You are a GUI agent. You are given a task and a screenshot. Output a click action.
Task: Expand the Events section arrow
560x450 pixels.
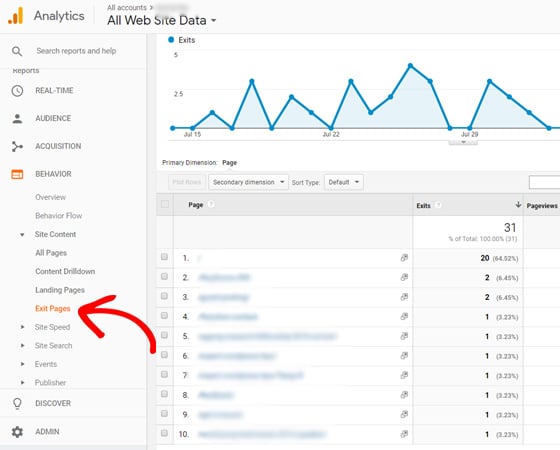click(22, 364)
